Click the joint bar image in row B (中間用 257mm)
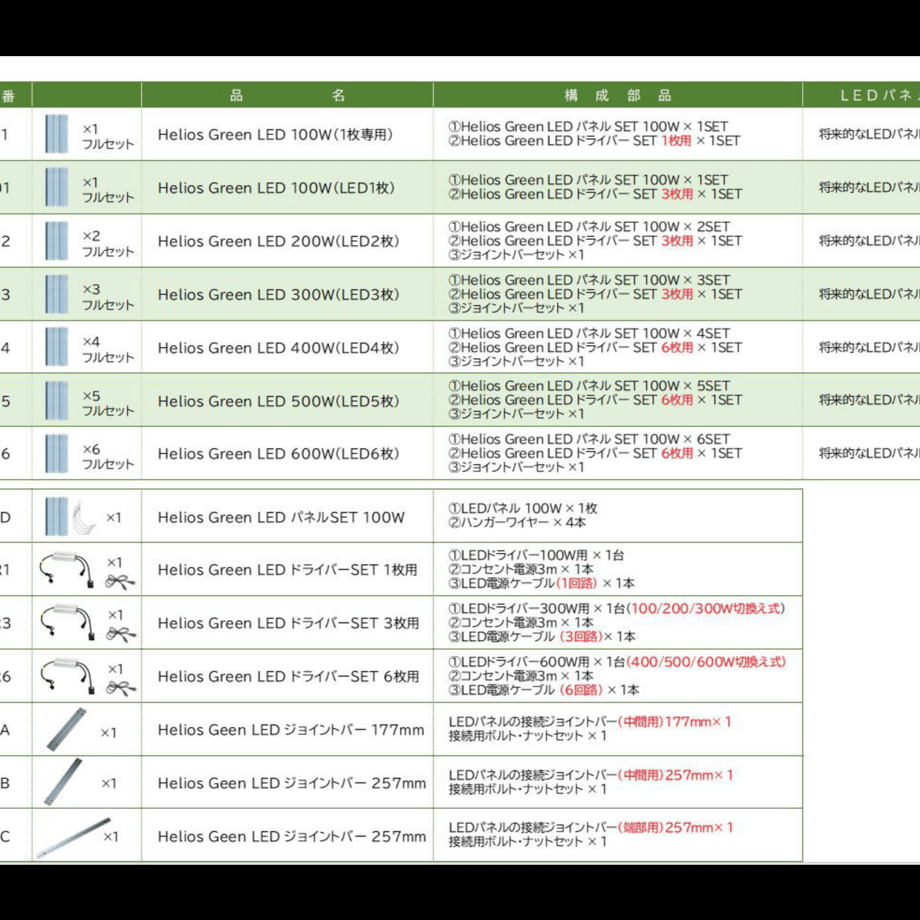 click(x=63, y=782)
